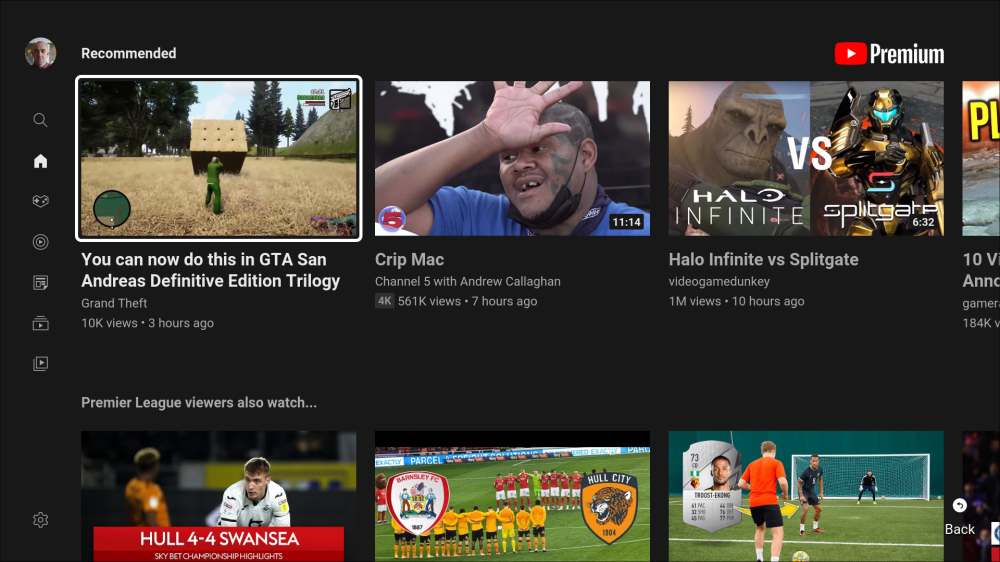
Task: Select 'Channel 5 with Andrew Callaghan' channel name
Action: [467, 281]
